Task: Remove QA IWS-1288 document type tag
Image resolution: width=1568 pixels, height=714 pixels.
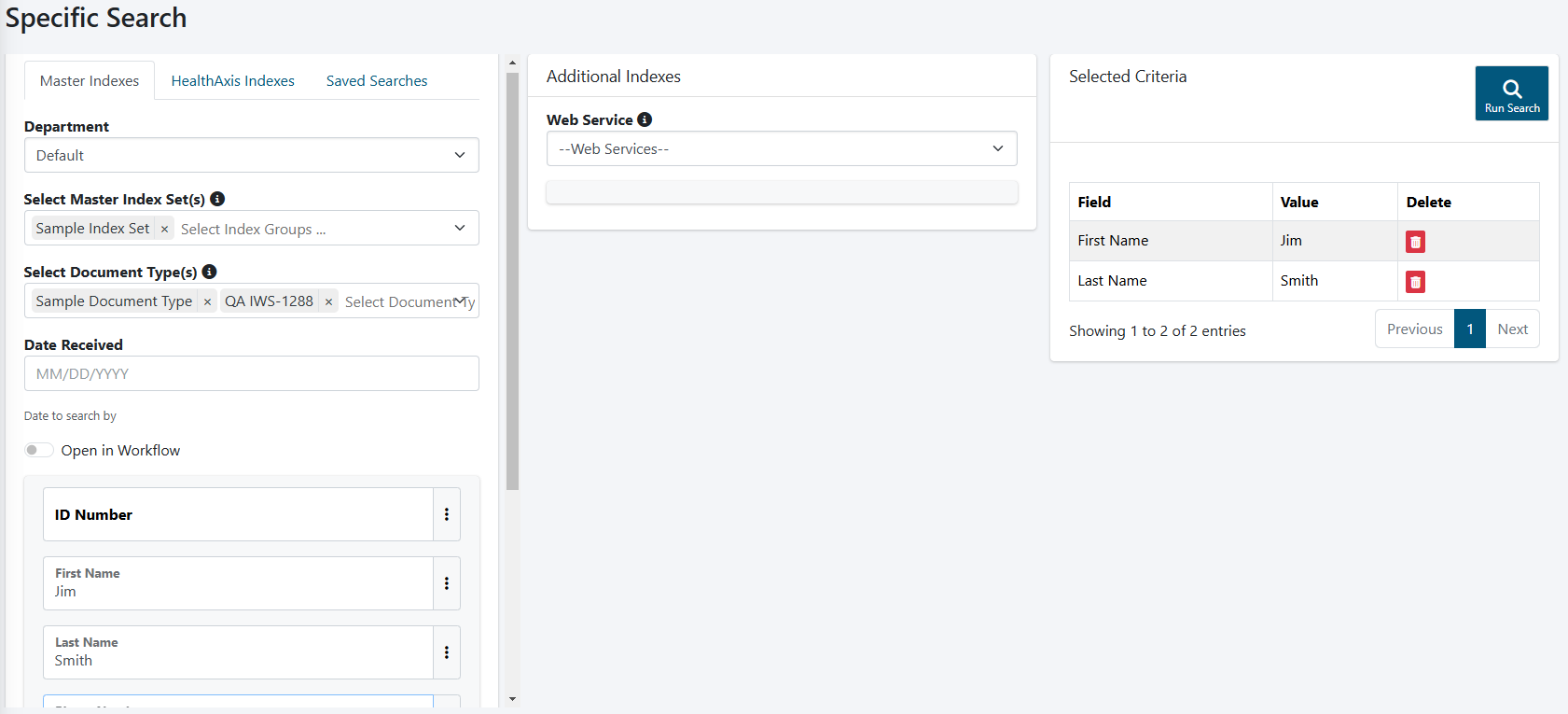Action: point(328,301)
